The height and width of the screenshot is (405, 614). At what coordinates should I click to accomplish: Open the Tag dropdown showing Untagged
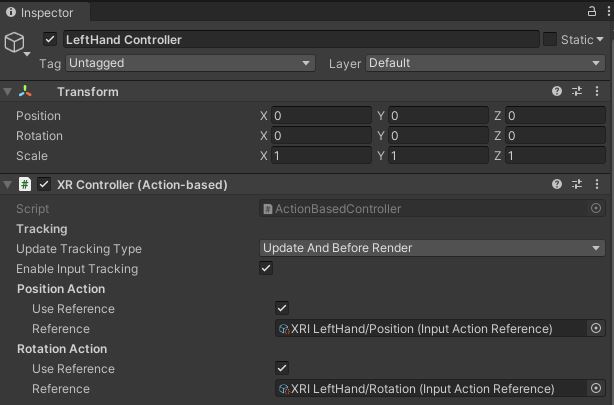point(190,63)
